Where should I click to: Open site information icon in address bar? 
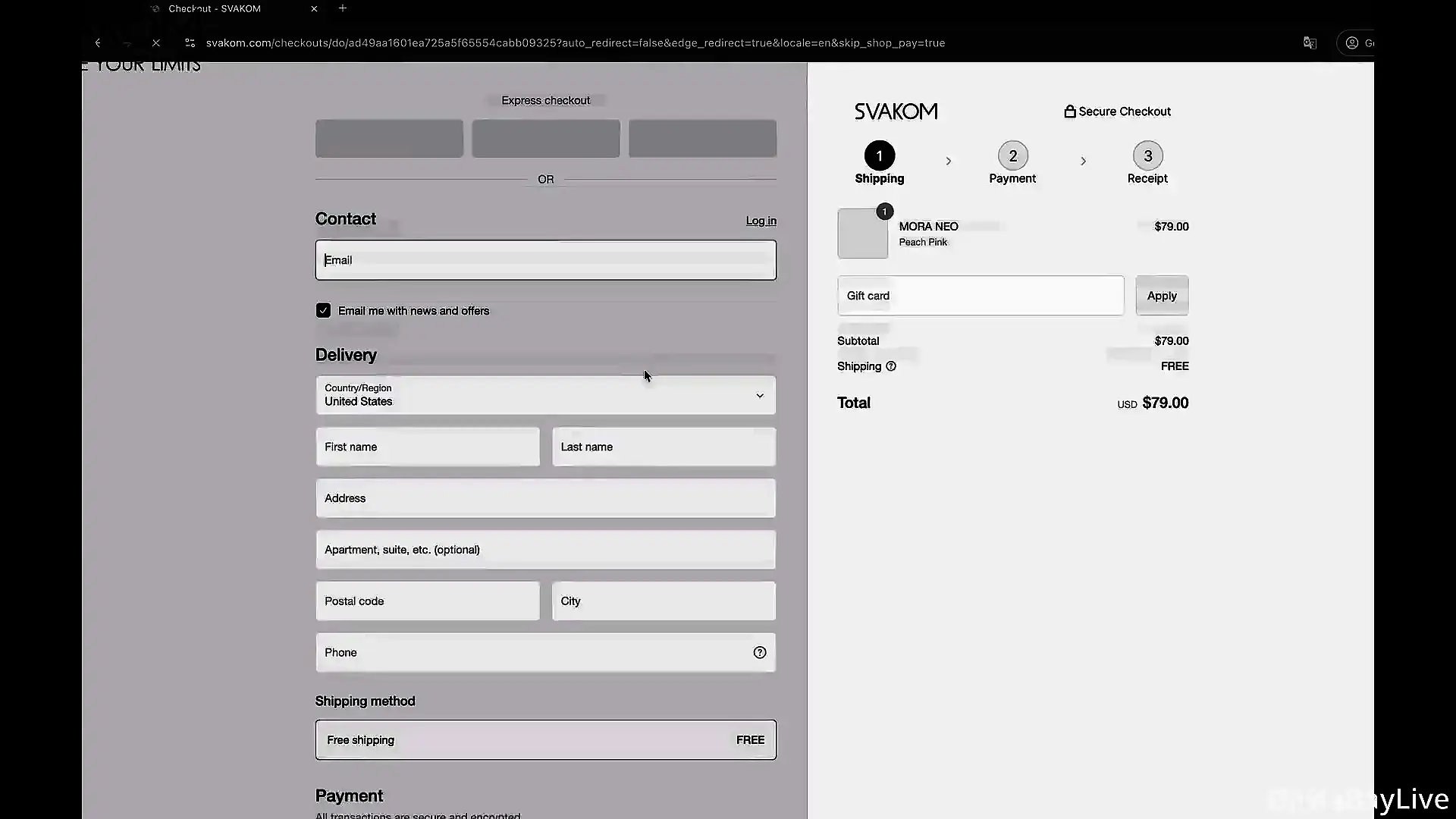(190, 43)
